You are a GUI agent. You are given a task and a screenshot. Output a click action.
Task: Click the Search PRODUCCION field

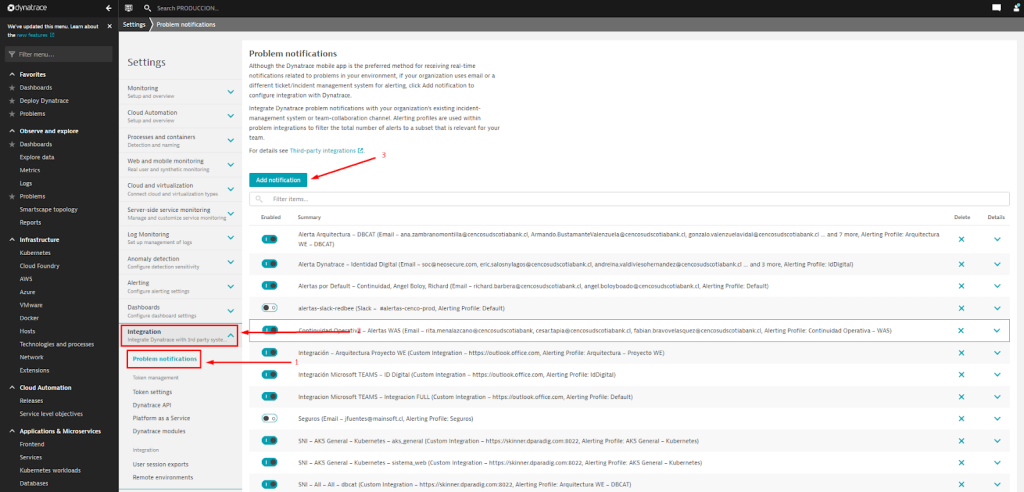pyautogui.click(x=188, y=8)
